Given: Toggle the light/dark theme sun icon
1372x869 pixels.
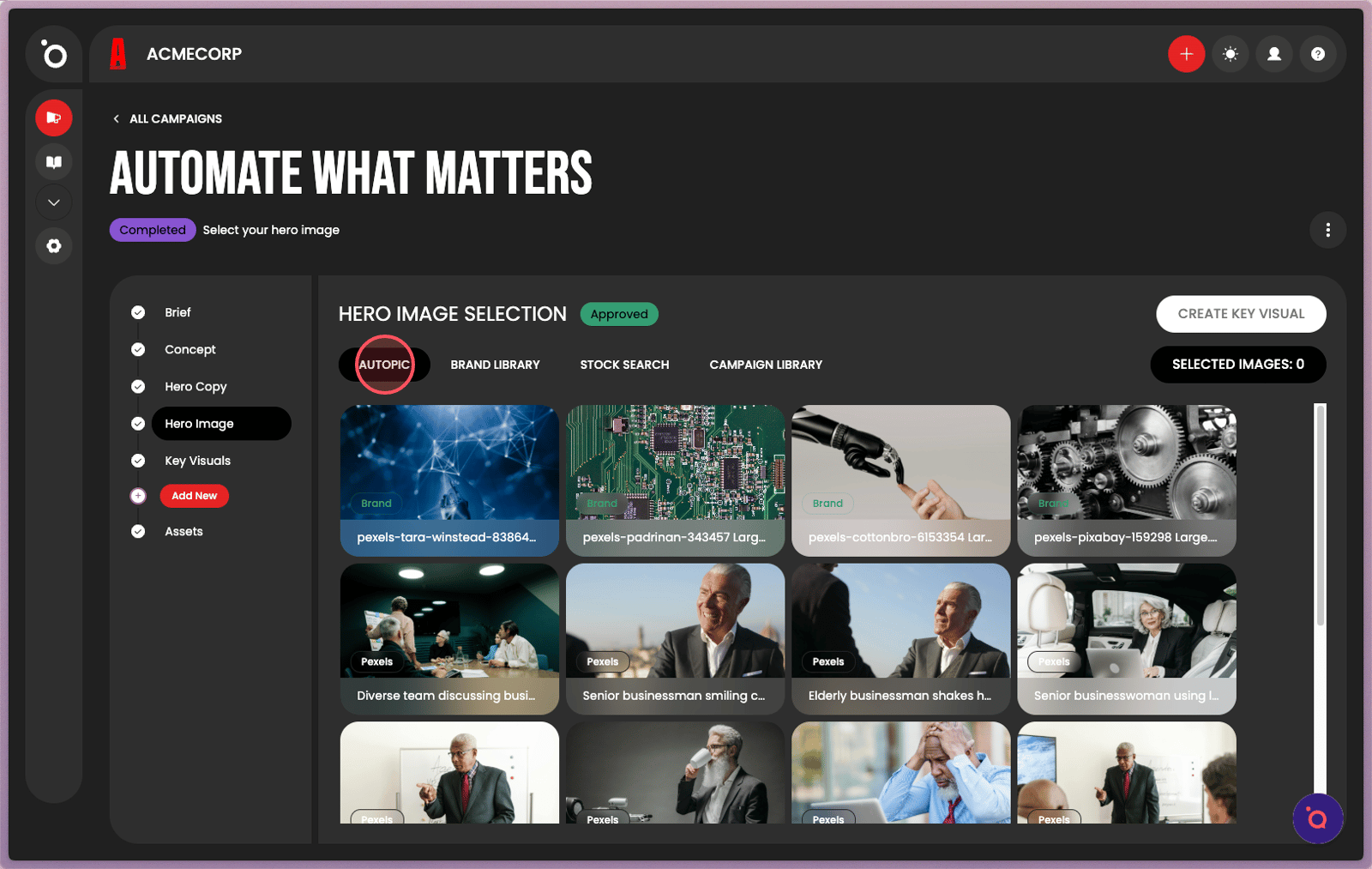Looking at the screenshot, I should pyautogui.click(x=1231, y=54).
